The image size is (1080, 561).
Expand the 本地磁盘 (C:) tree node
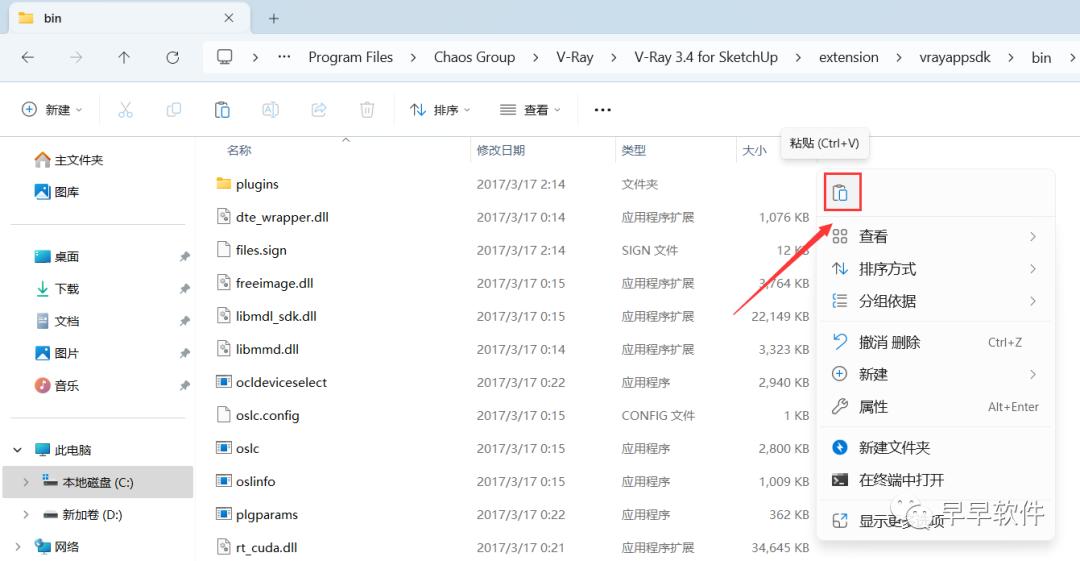coord(25,482)
